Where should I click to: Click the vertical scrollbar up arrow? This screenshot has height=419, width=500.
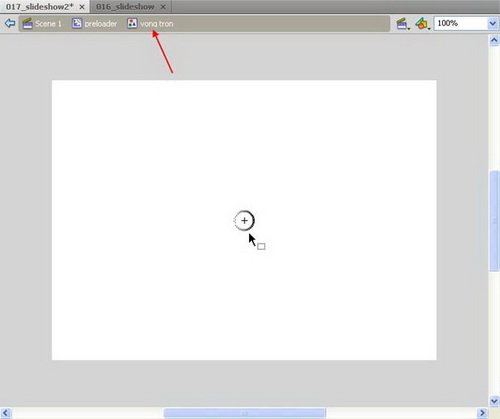494,40
